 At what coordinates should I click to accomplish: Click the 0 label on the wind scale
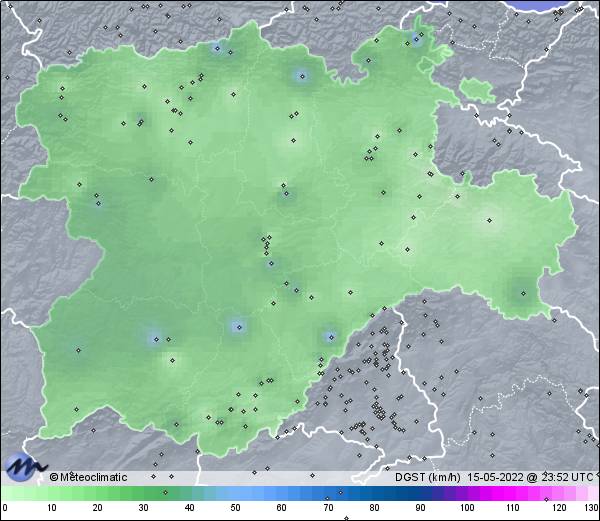pos(5,508)
